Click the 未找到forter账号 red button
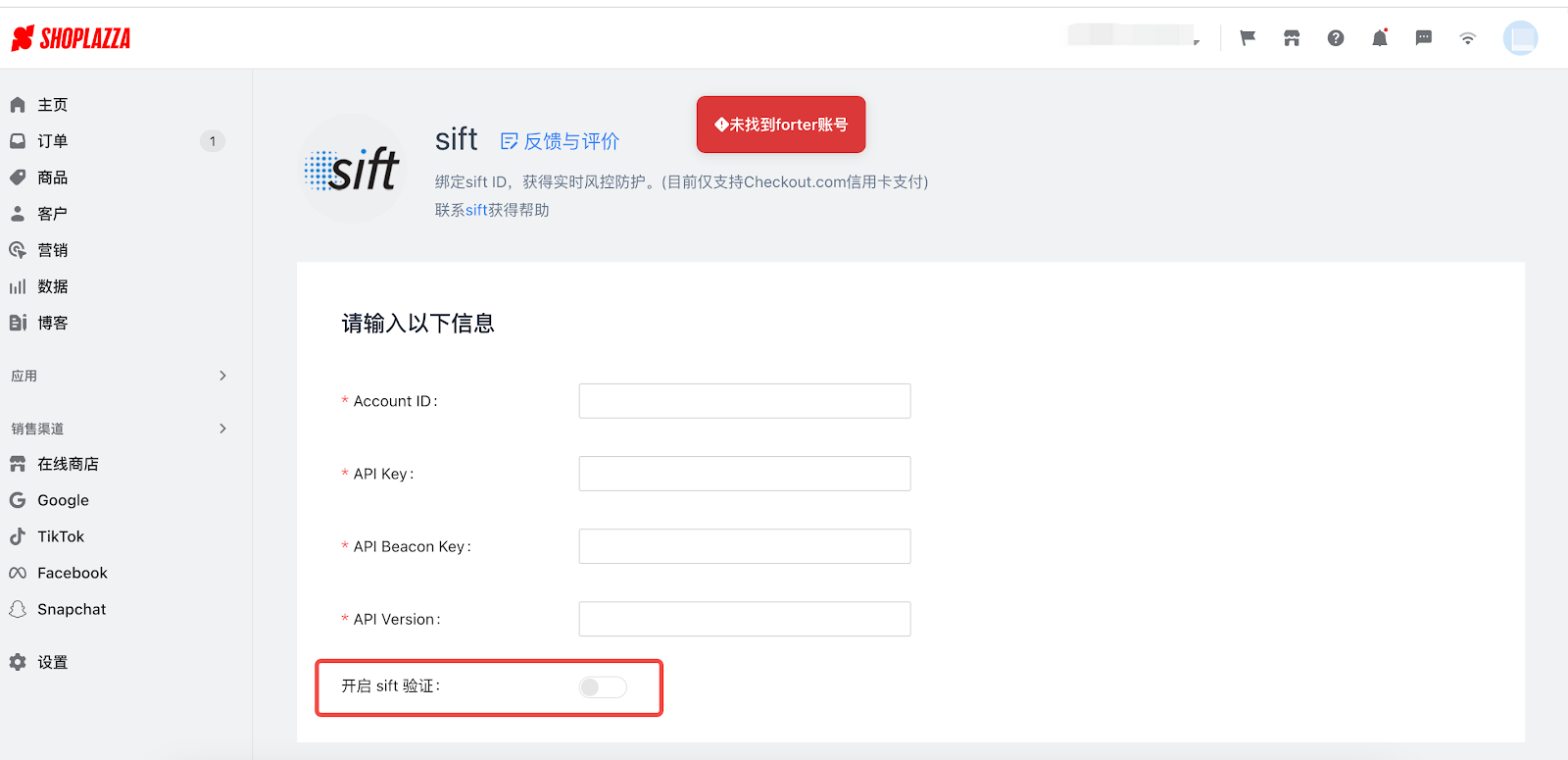 tap(781, 125)
